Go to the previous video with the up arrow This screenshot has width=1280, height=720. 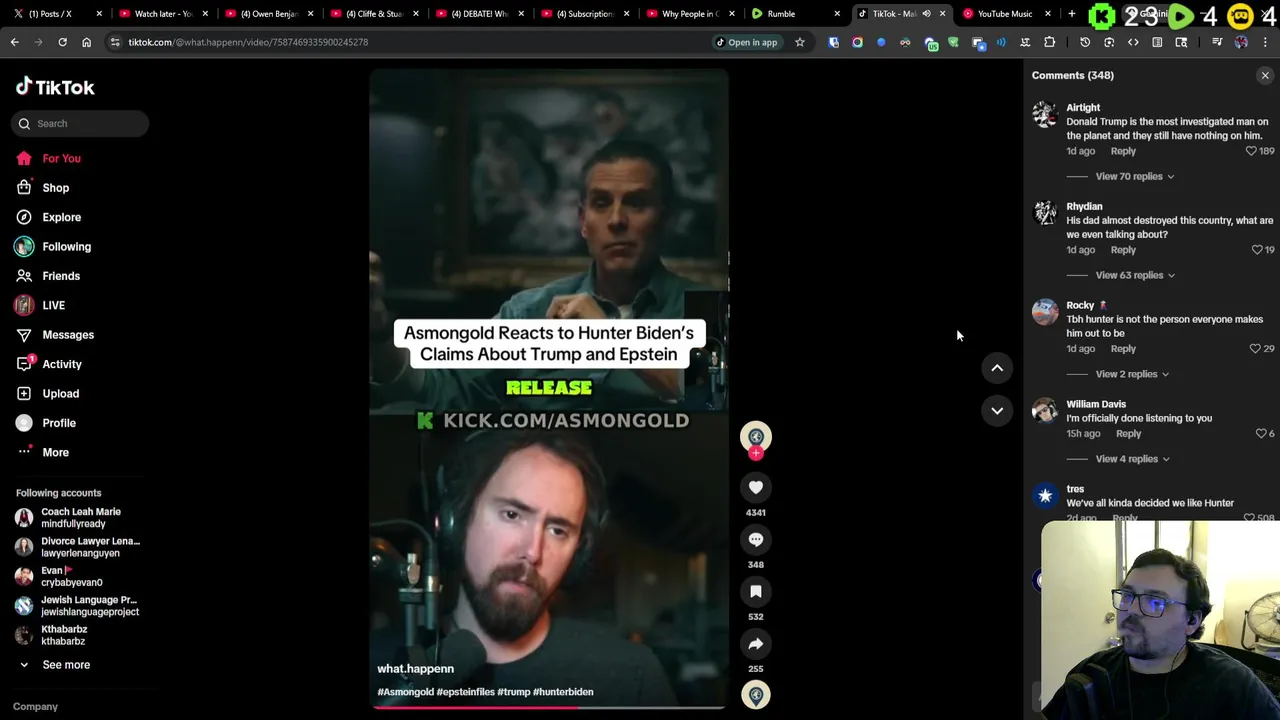pyautogui.click(x=997, y=368)
